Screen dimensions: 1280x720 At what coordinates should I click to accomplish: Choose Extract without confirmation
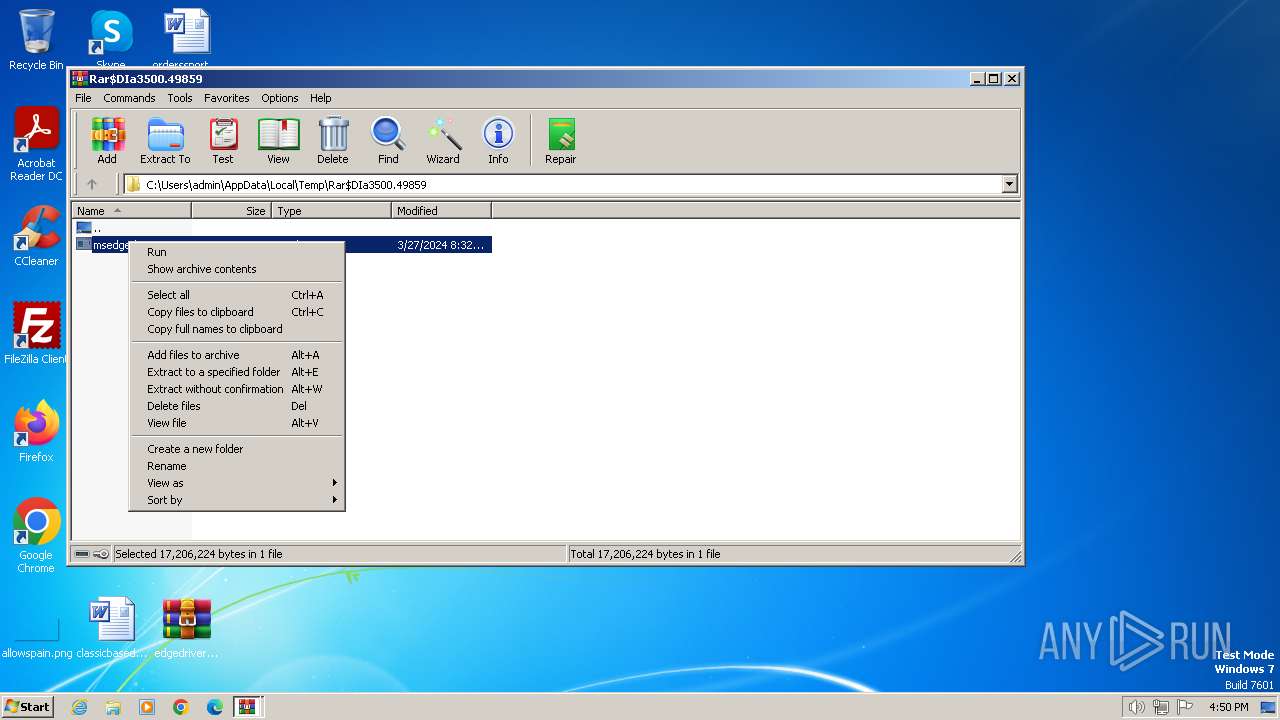click(x=238, y=389)
